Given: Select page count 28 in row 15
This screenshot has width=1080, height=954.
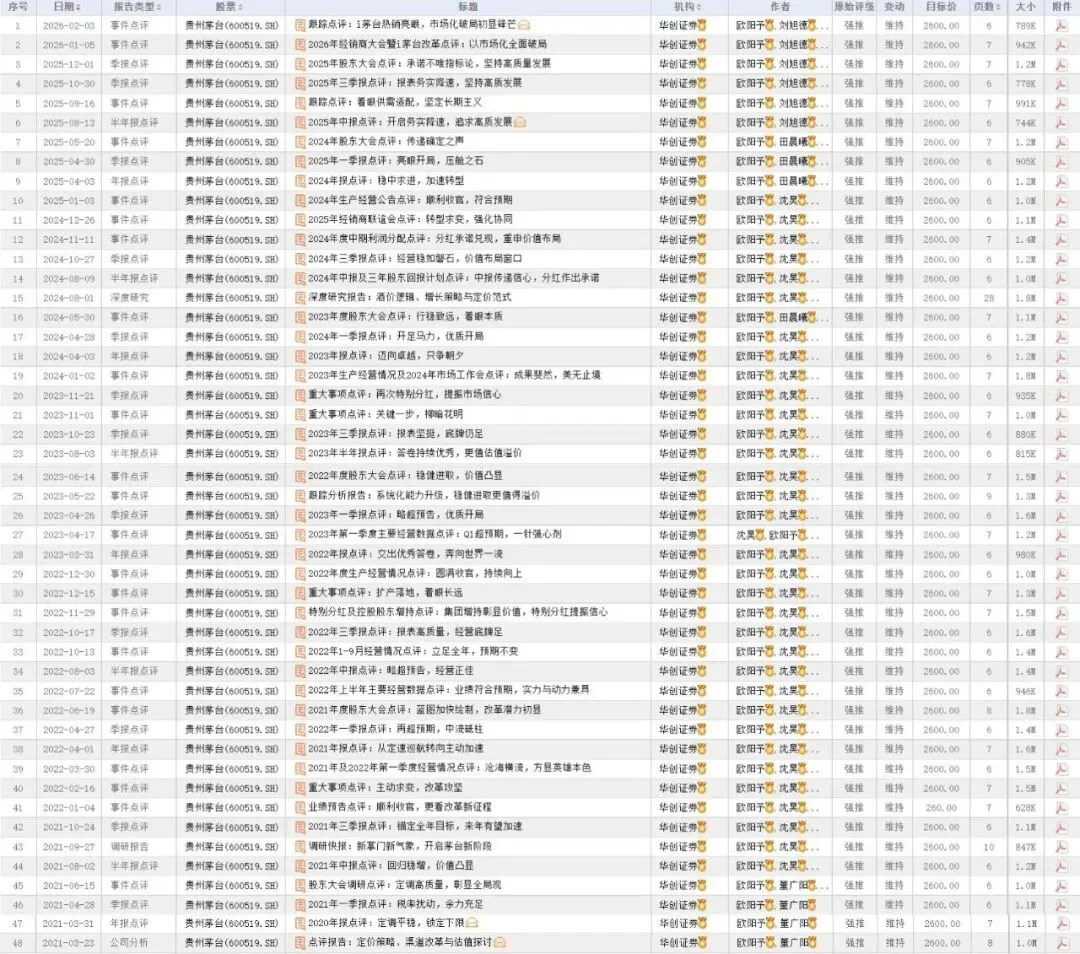Looking at the screenshot, I should coord(988,298).
